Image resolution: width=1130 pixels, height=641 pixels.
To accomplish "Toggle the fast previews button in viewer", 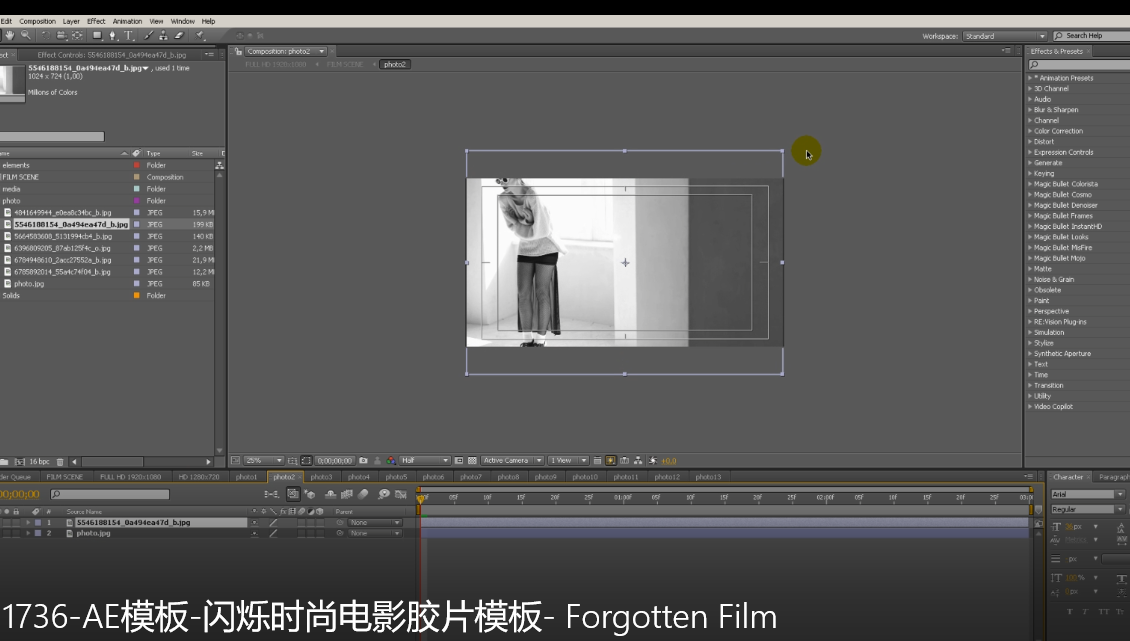I will pyautogui.click(x=610, y=461).
